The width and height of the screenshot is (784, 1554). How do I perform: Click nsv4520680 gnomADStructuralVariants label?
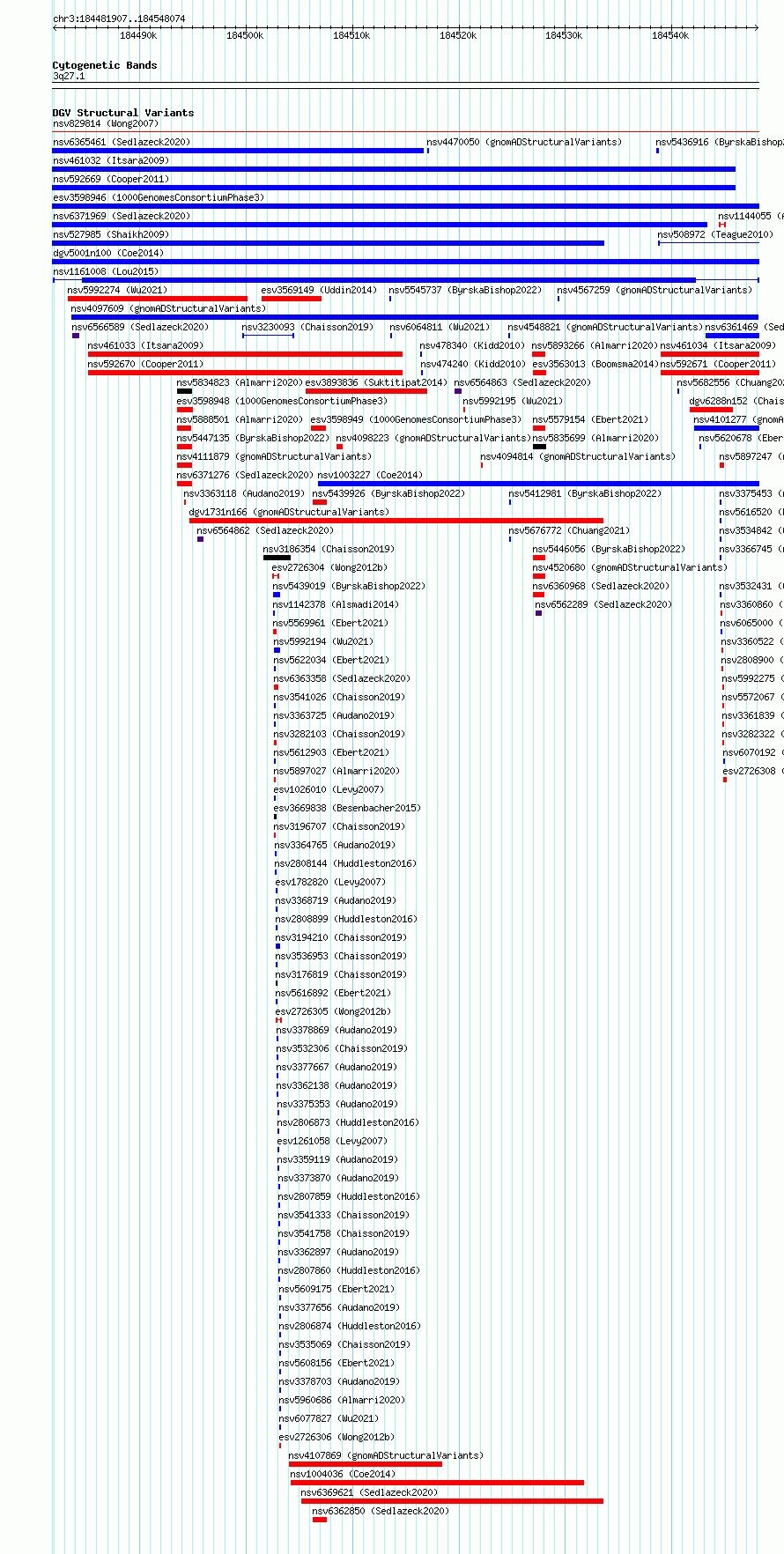(x=630, y=567)
